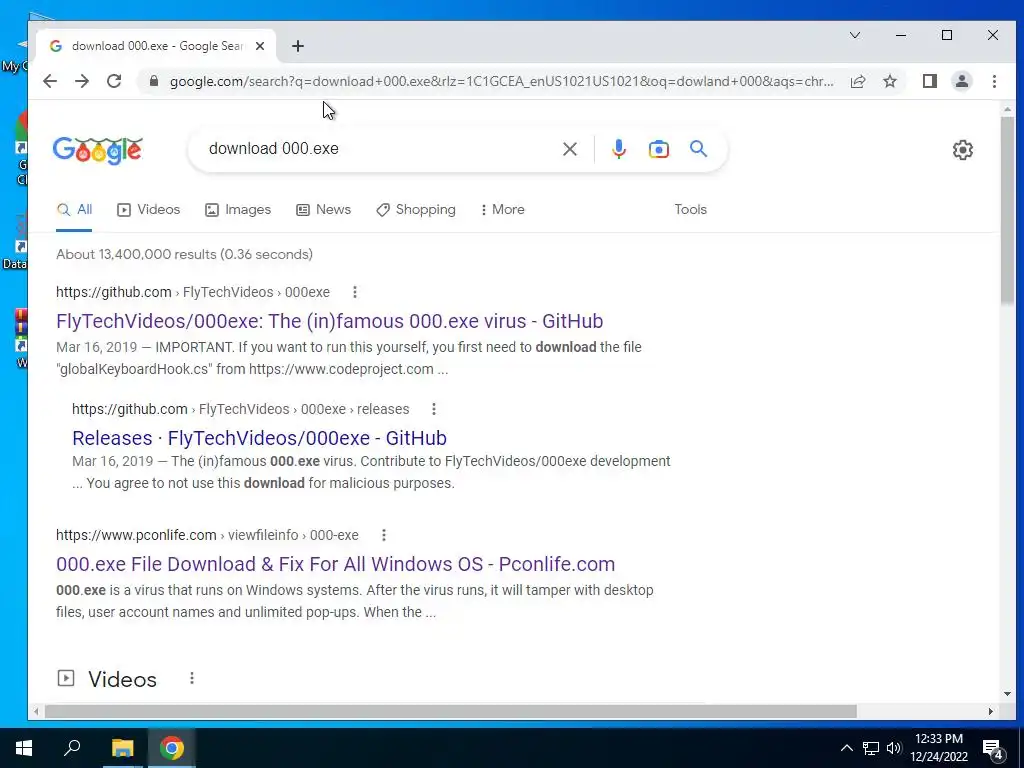Open the Chrome profile avatar menu
The height and width of the screenshot is (768, 1024).
pyautogui.click(x=961, y=81)
